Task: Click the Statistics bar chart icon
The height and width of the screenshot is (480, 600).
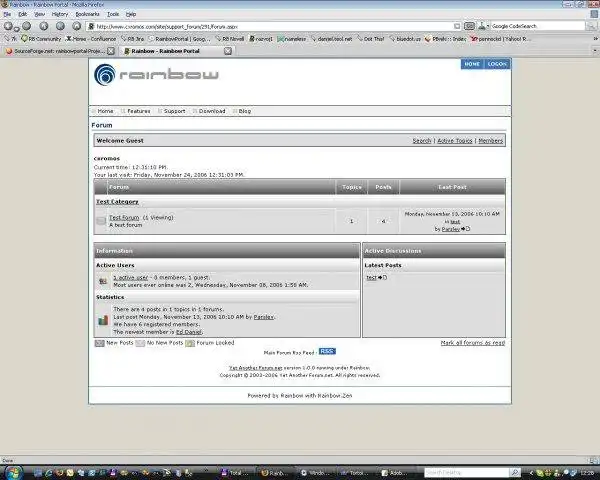Action: point(103,320)
